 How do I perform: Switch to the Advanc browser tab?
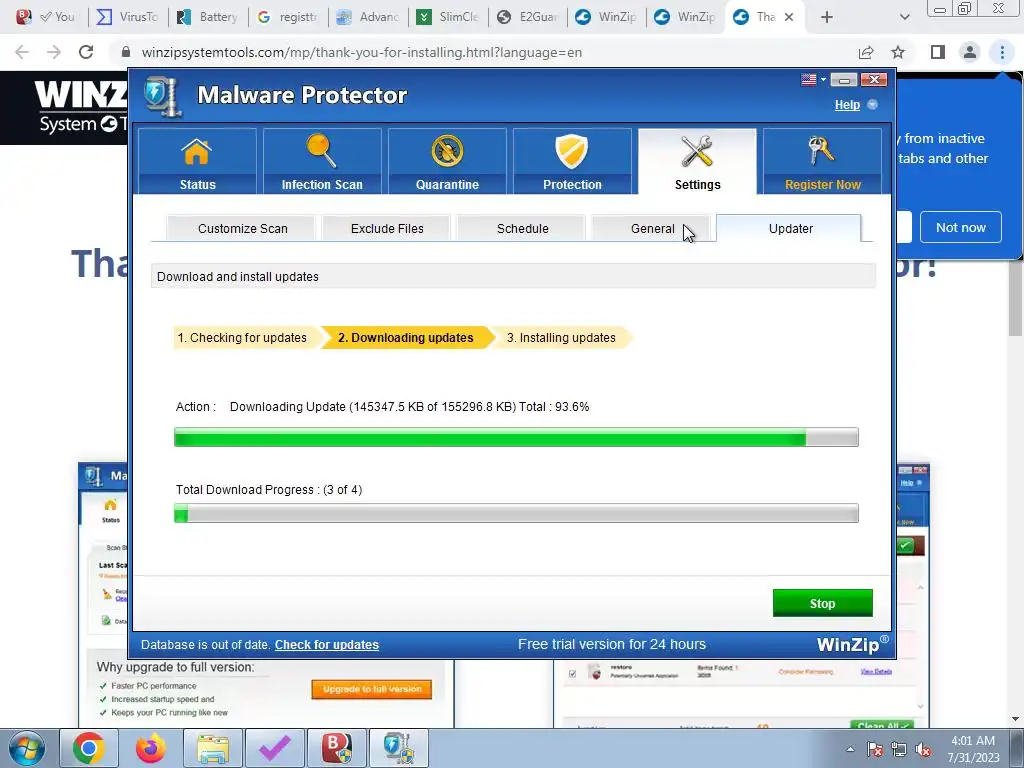368,17
